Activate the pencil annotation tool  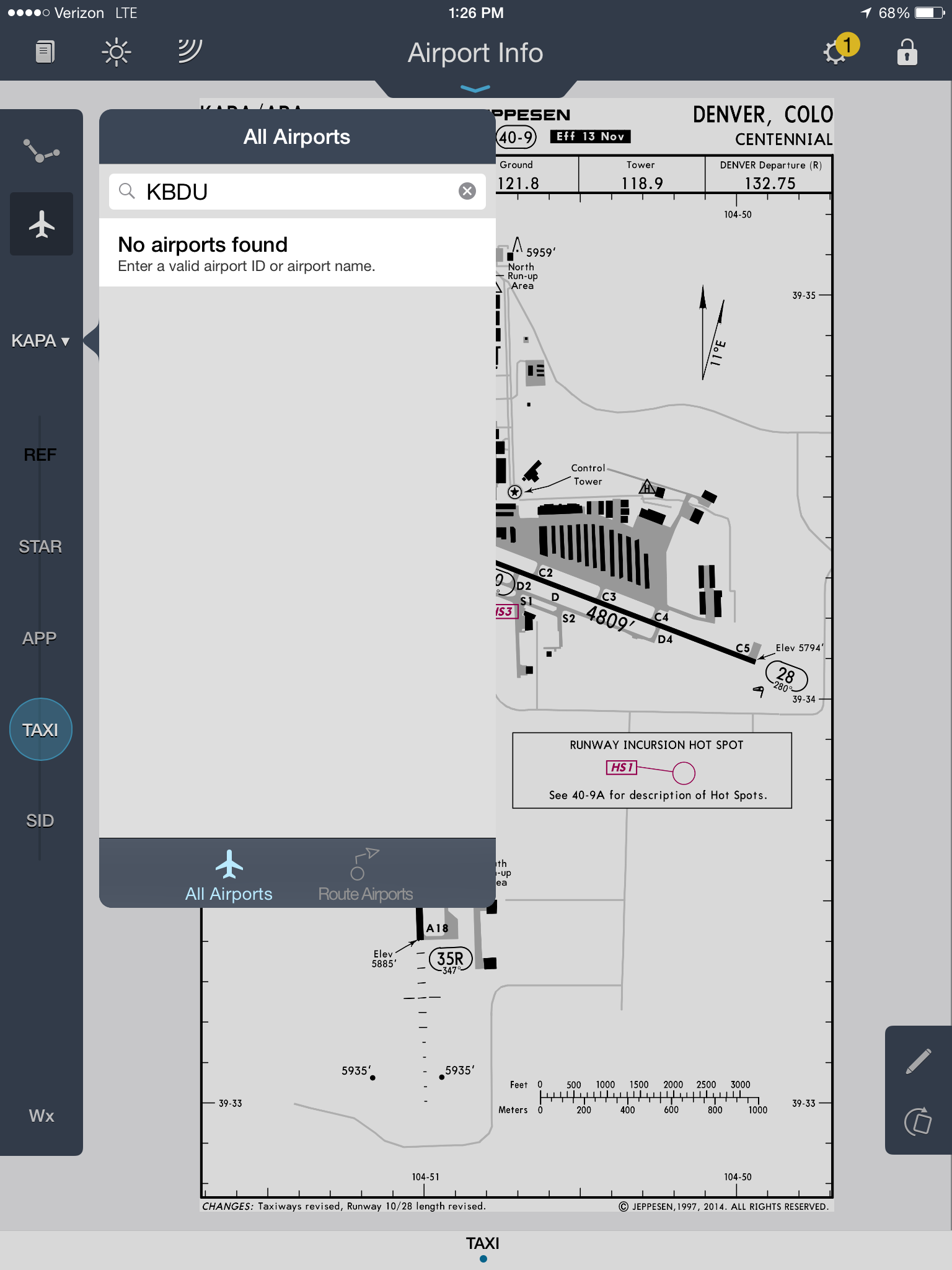[918, 1061]
